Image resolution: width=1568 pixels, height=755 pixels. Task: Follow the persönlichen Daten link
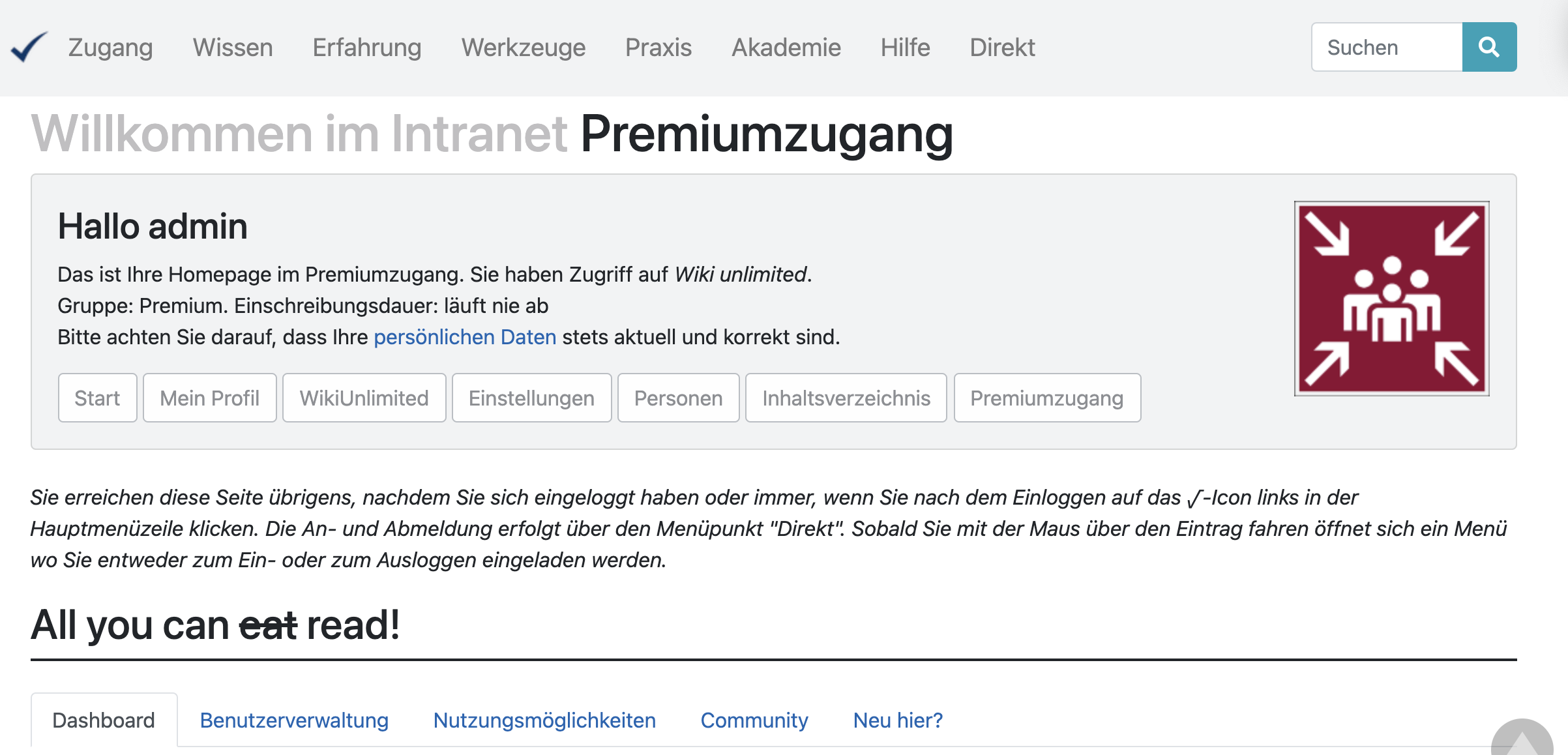click(464, 336)
